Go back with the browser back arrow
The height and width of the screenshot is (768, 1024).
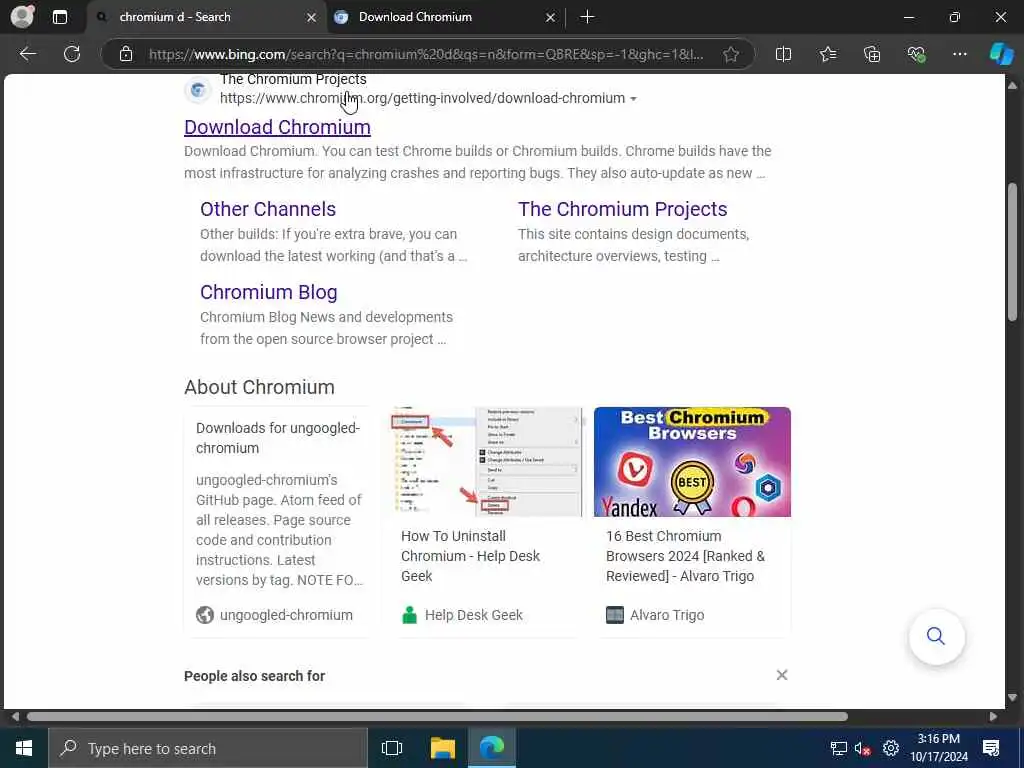coord(27,54)
